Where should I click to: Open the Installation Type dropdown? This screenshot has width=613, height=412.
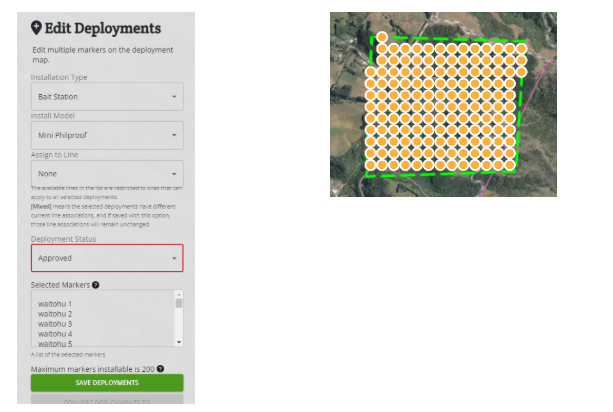107,96
